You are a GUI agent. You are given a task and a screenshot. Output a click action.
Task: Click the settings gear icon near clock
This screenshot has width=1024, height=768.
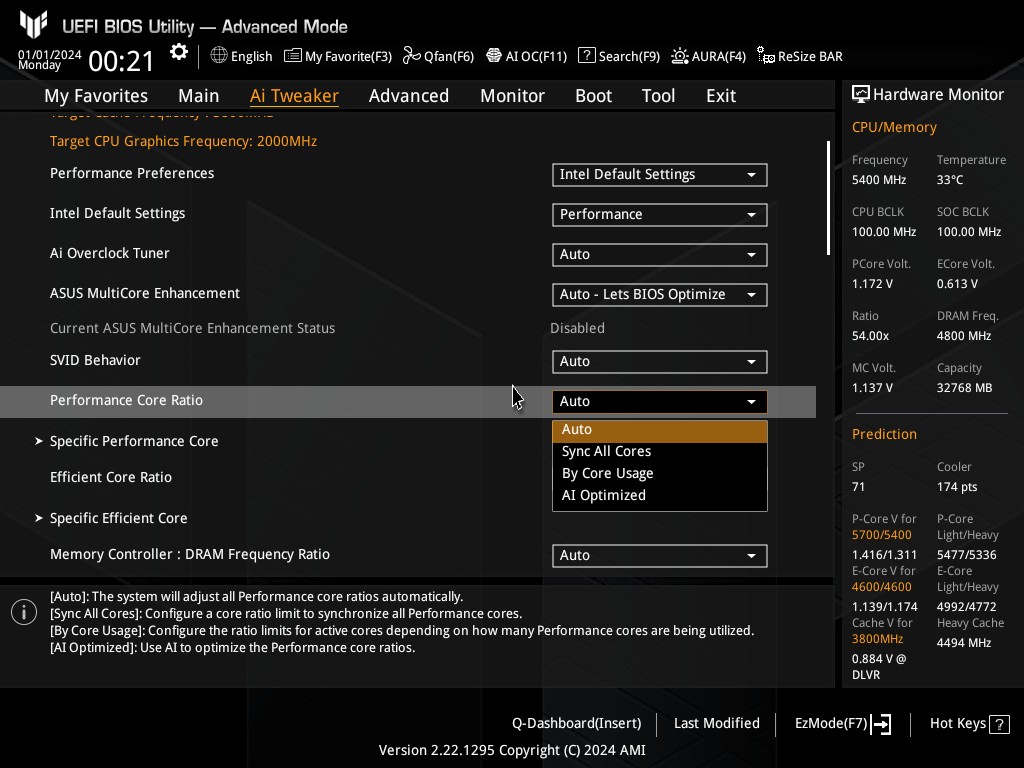pos(179,53)
